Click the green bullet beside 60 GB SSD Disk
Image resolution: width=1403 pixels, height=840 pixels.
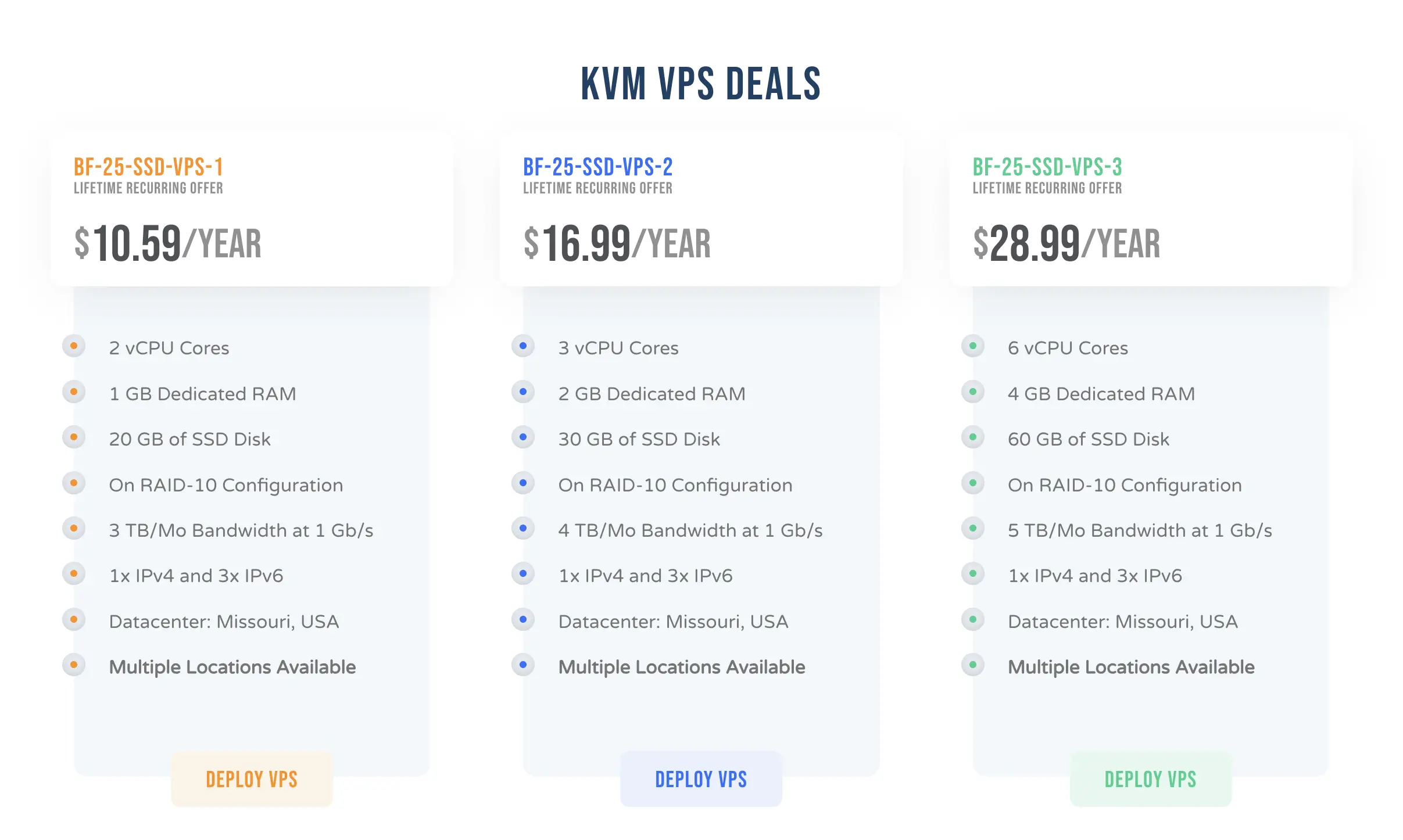tap(973, 437)
